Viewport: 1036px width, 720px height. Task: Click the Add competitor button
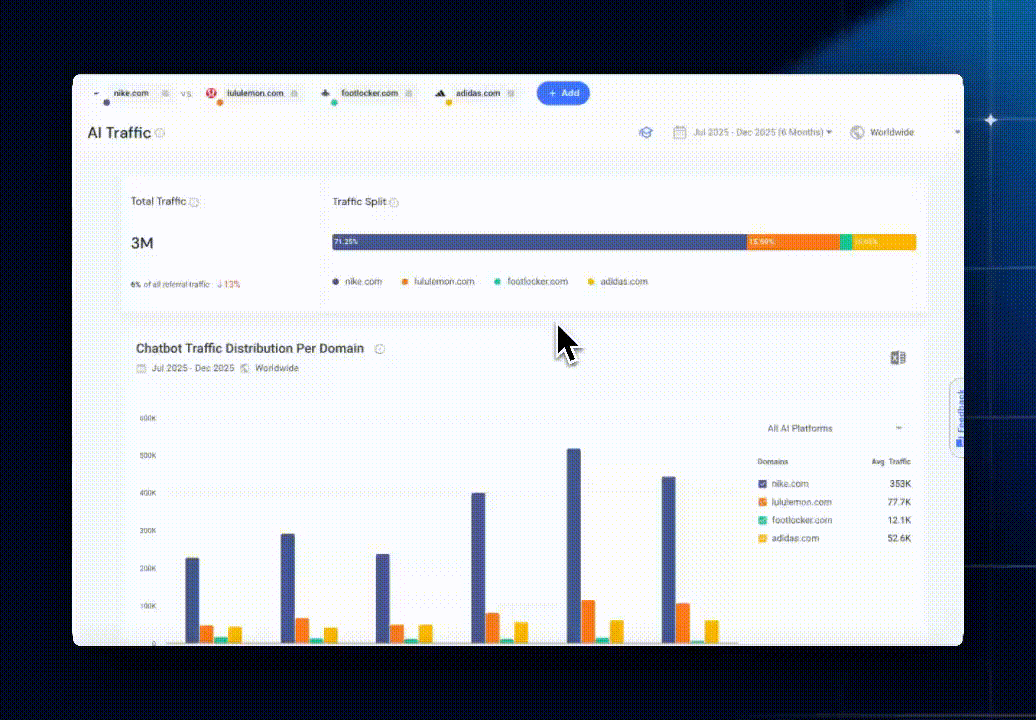(x=563, y=93)
